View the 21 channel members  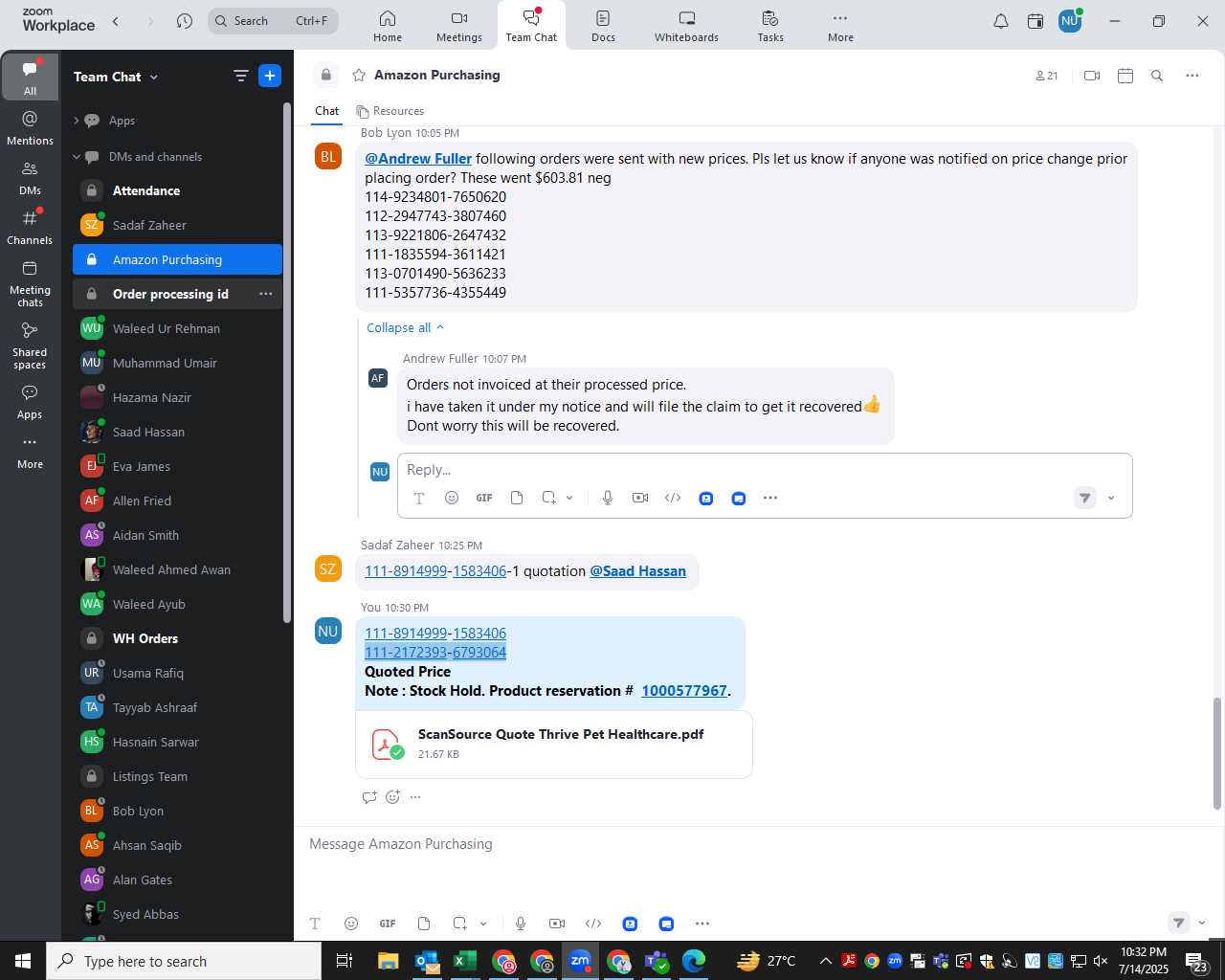1047,76
